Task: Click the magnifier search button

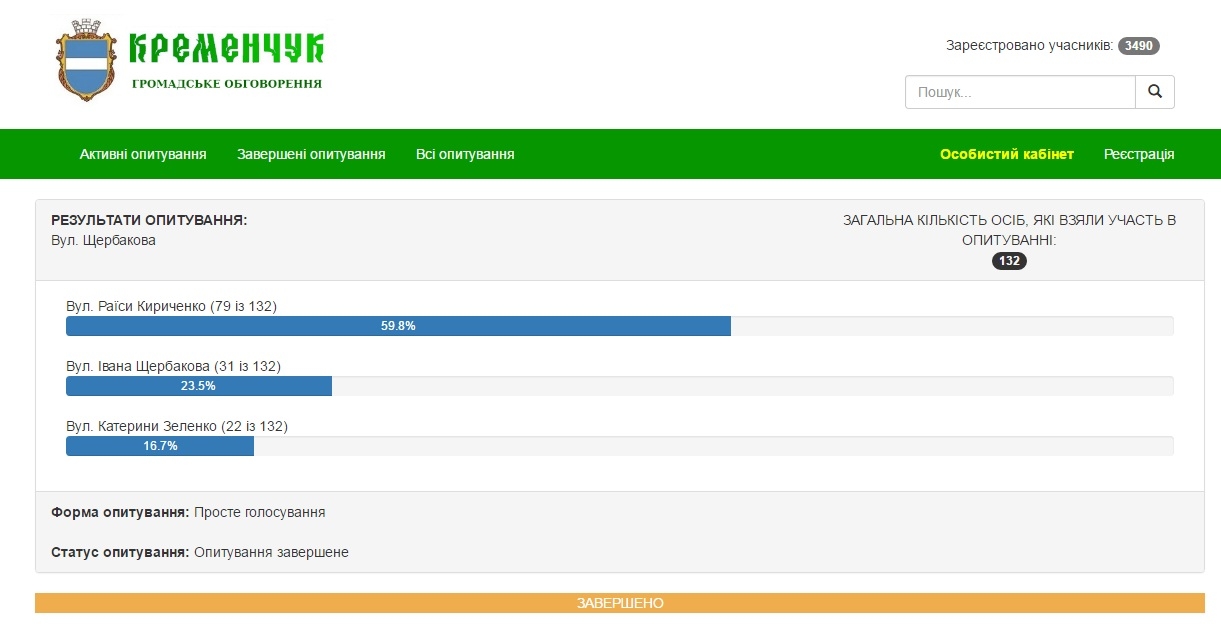Action: click(x=1155, y=92)
